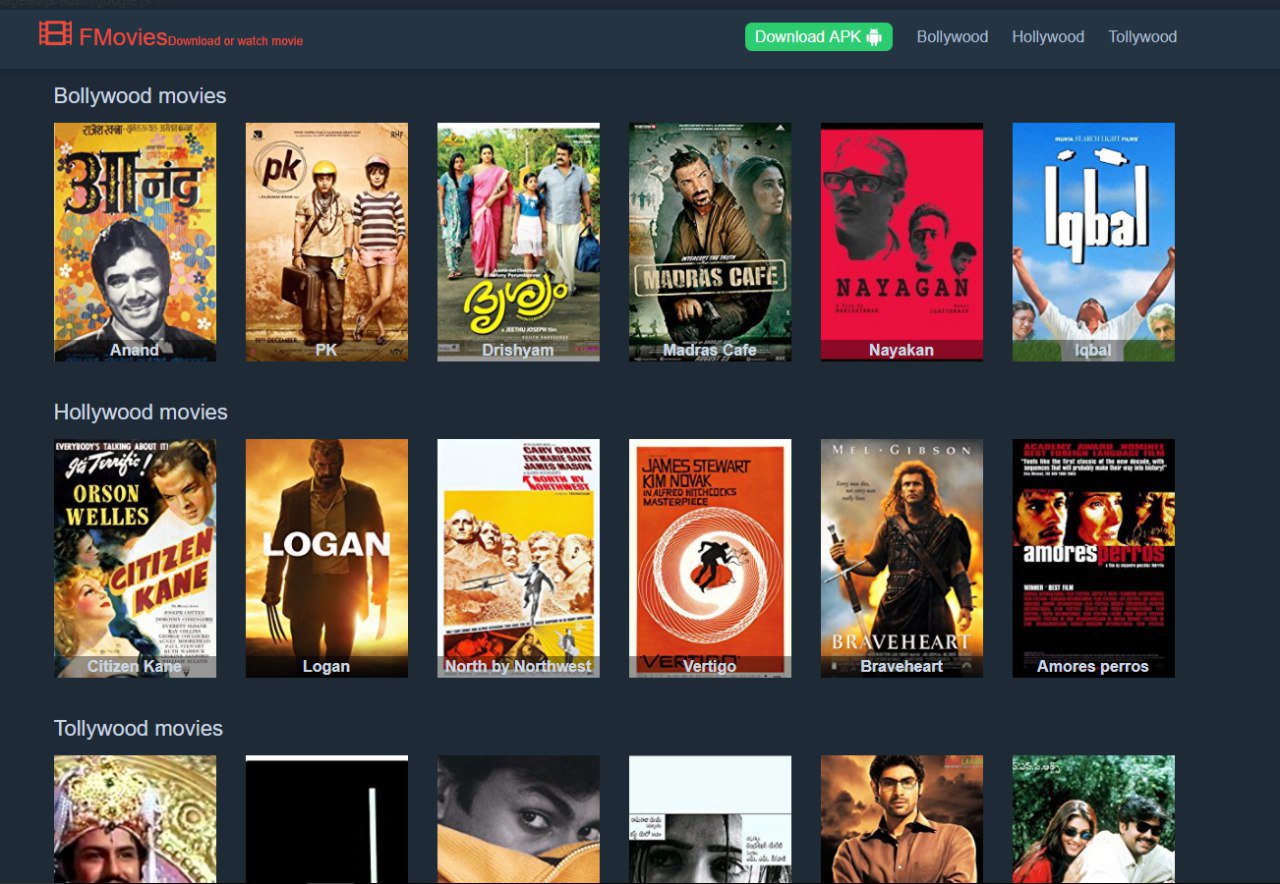Click the Download APK button
The width and height of the screenshot is (1280, 884).
coord(818,37)
